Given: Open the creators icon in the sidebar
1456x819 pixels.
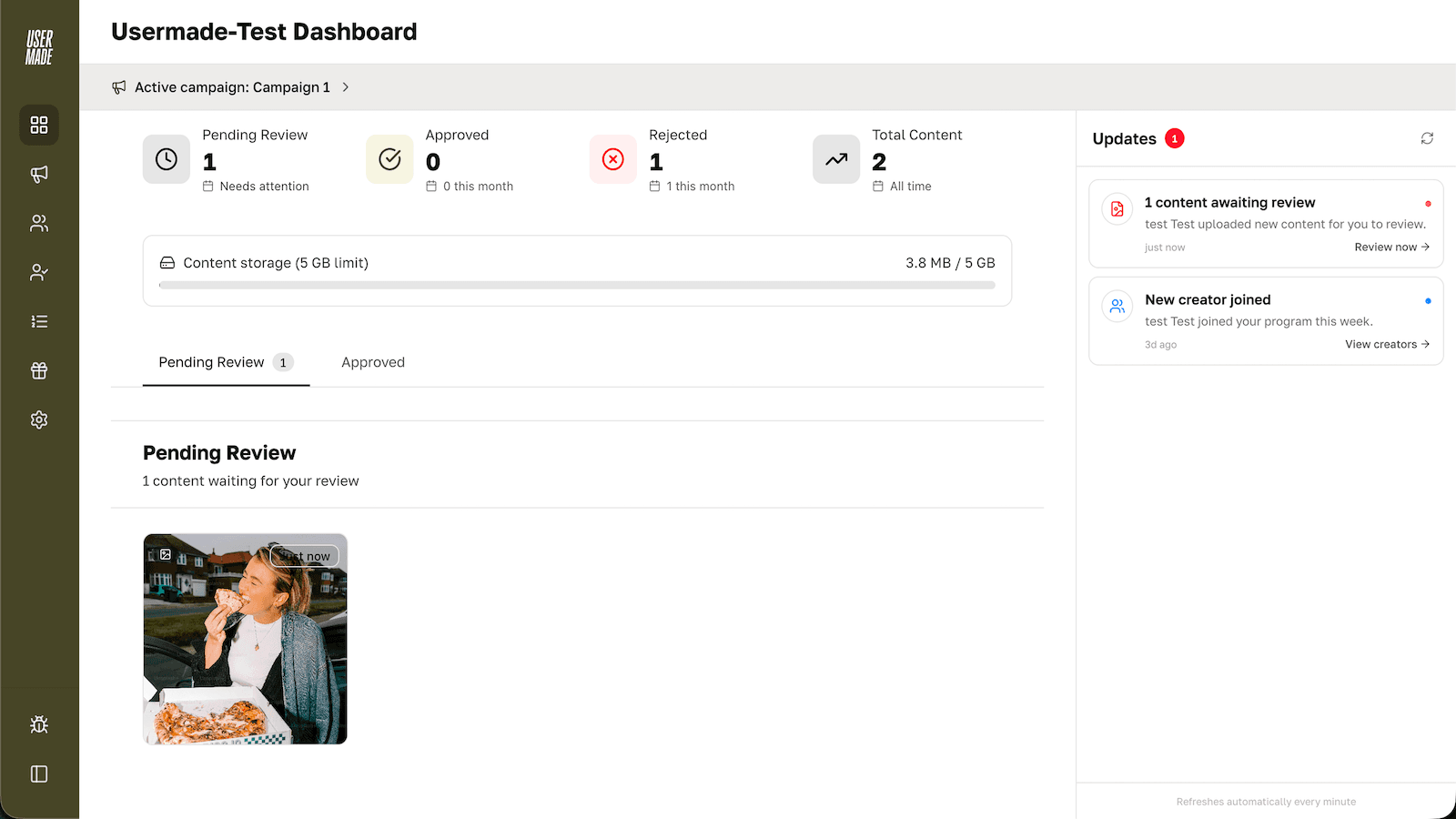Looking at the screenshot, I should tap(38, 223).
